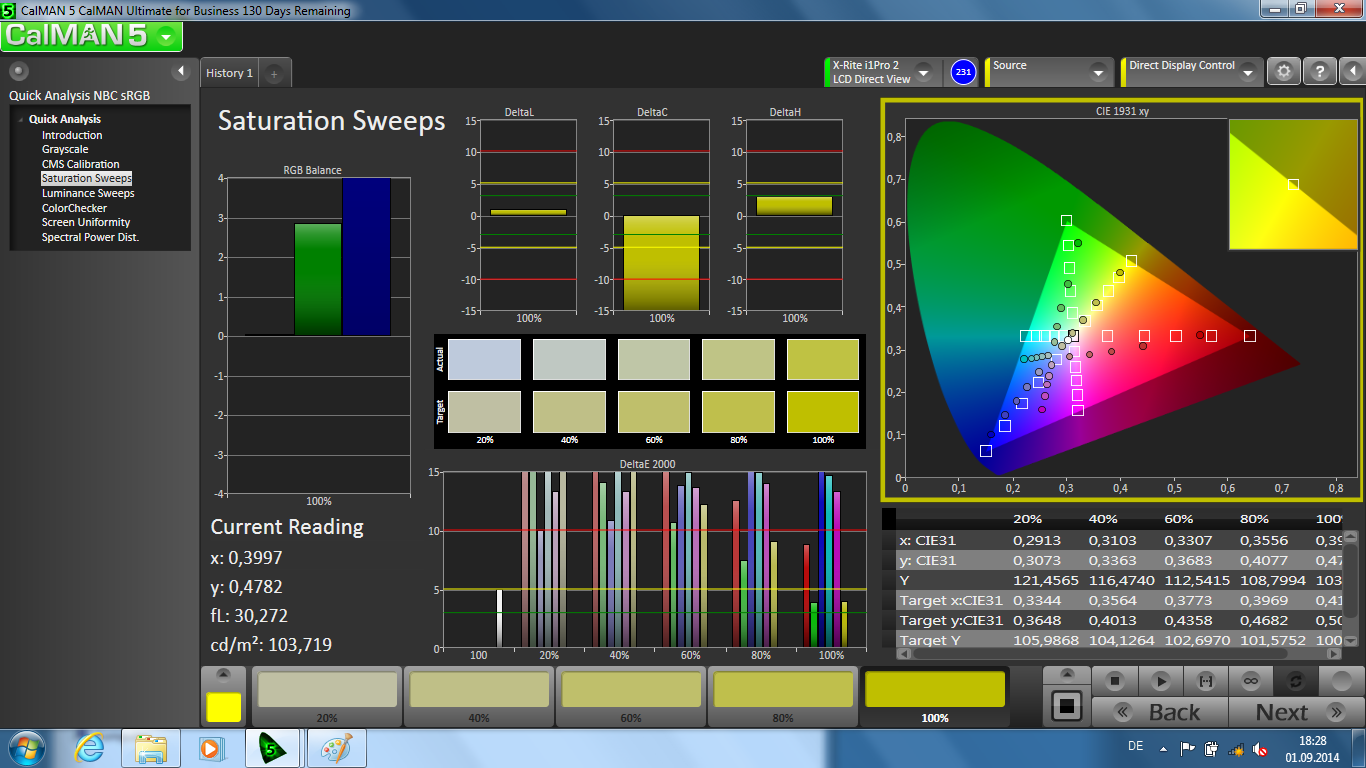Open the Direct Display Control dropdown
This screenshot has width=1366, height=768.
1247,72
